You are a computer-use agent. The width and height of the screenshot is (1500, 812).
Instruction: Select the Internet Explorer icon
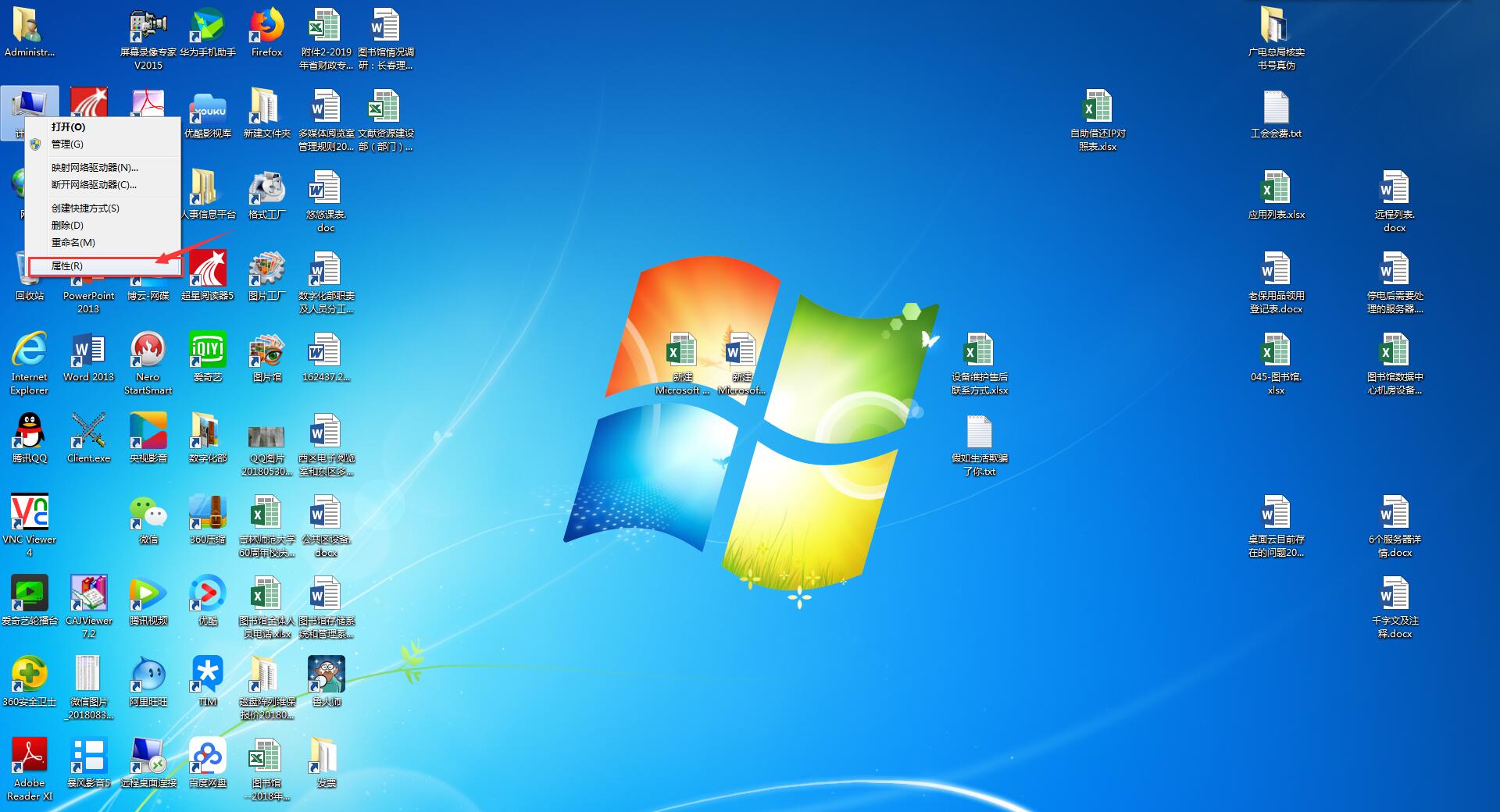(30, 364)
